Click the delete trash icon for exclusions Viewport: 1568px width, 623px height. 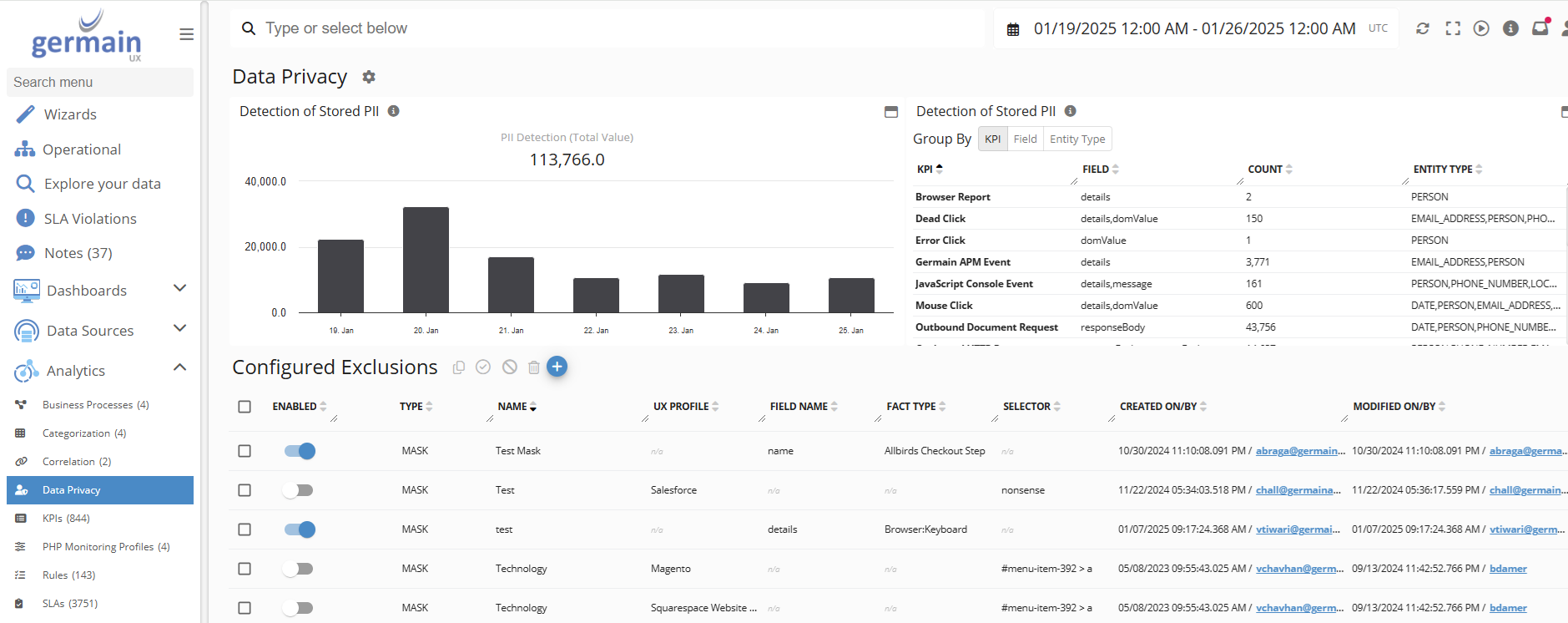pyautogui.click(x=534, y=367)
